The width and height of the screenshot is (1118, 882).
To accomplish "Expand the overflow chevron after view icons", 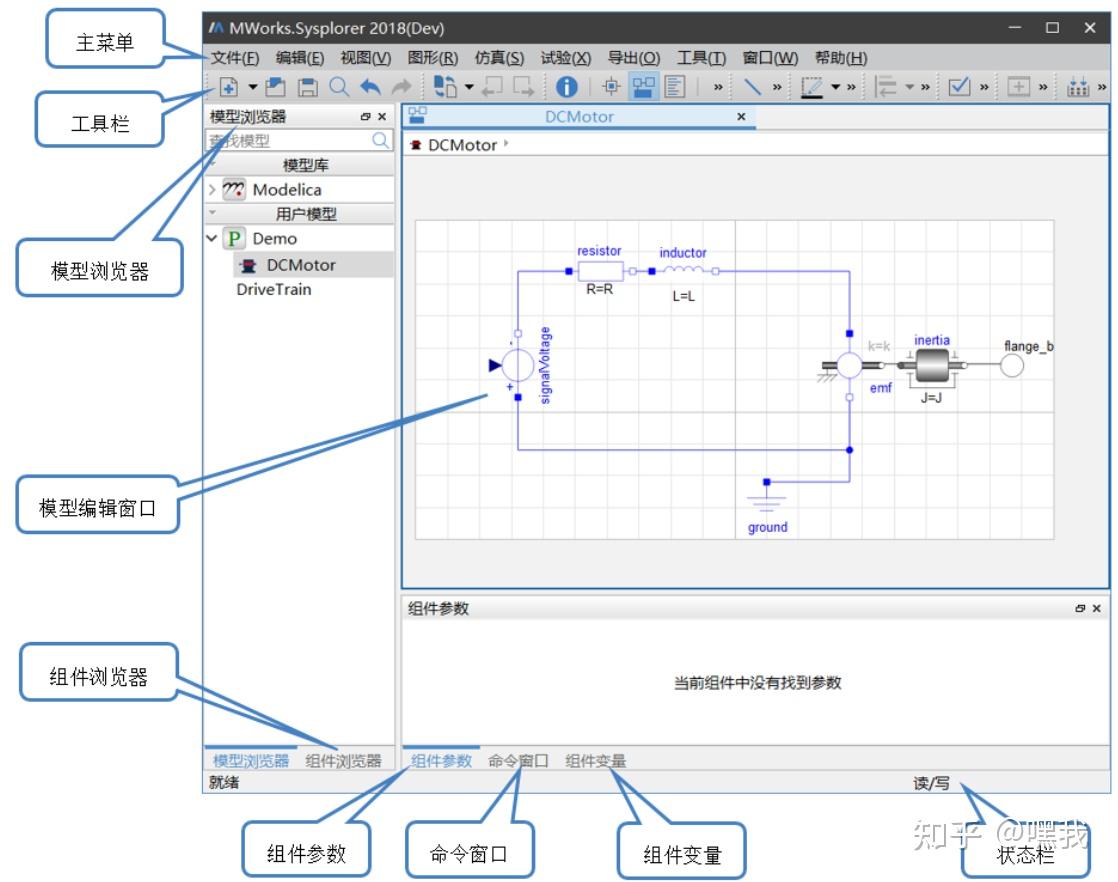I will [718, 87].
